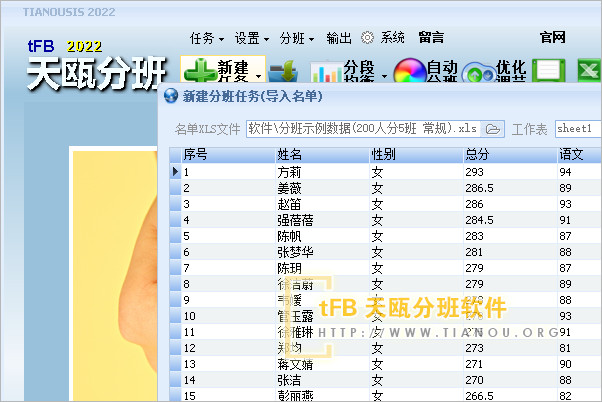The image size is (602, 402).
Task: Click 语文 score cell 81
Action: [580, 348]
